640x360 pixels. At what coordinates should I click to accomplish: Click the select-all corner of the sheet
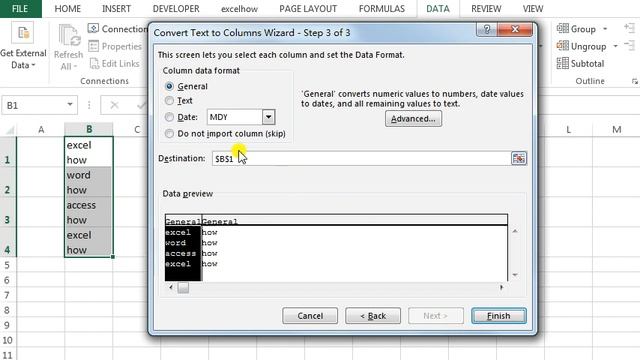click(9, 130)
